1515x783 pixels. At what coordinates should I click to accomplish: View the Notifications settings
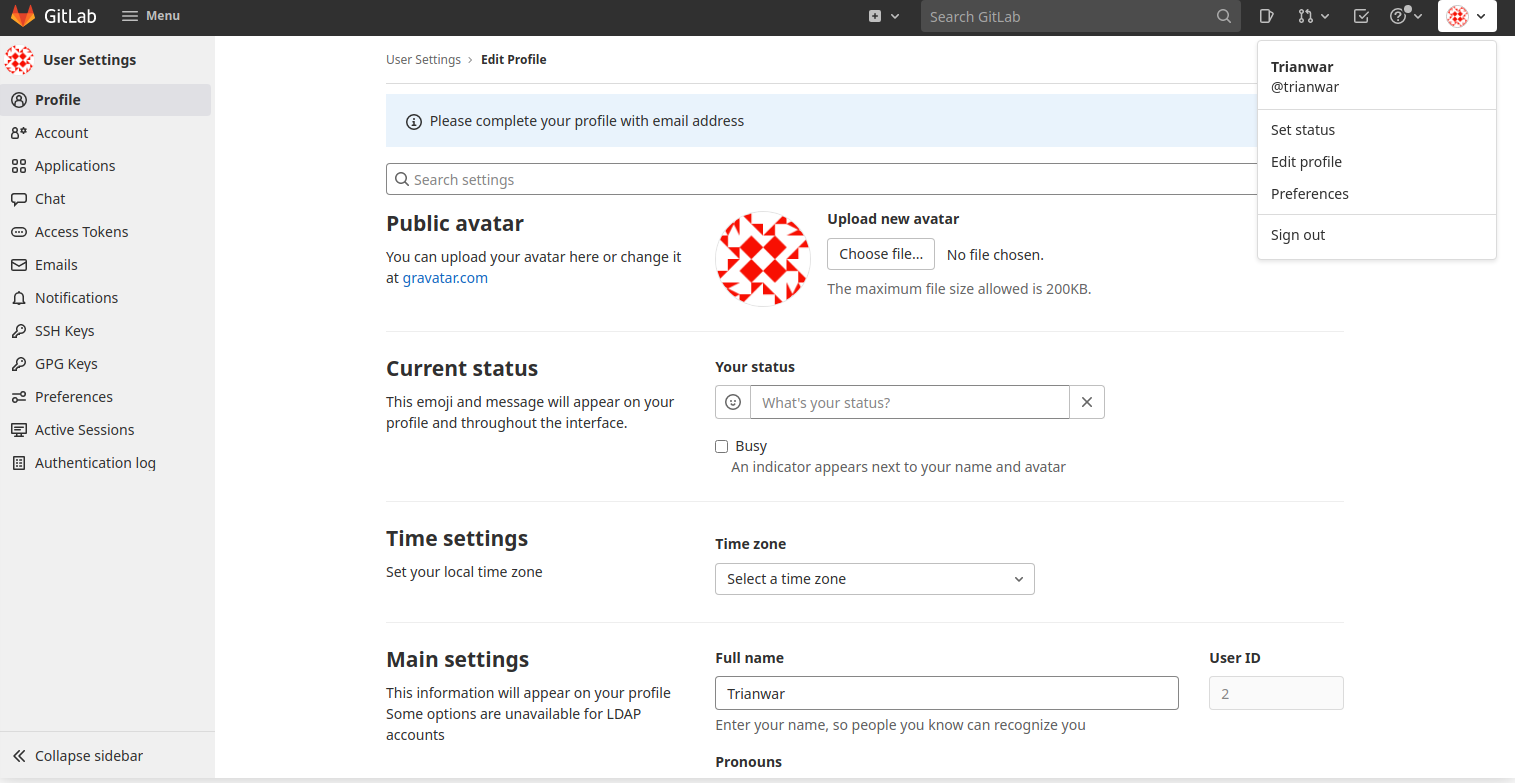[74, 297]
